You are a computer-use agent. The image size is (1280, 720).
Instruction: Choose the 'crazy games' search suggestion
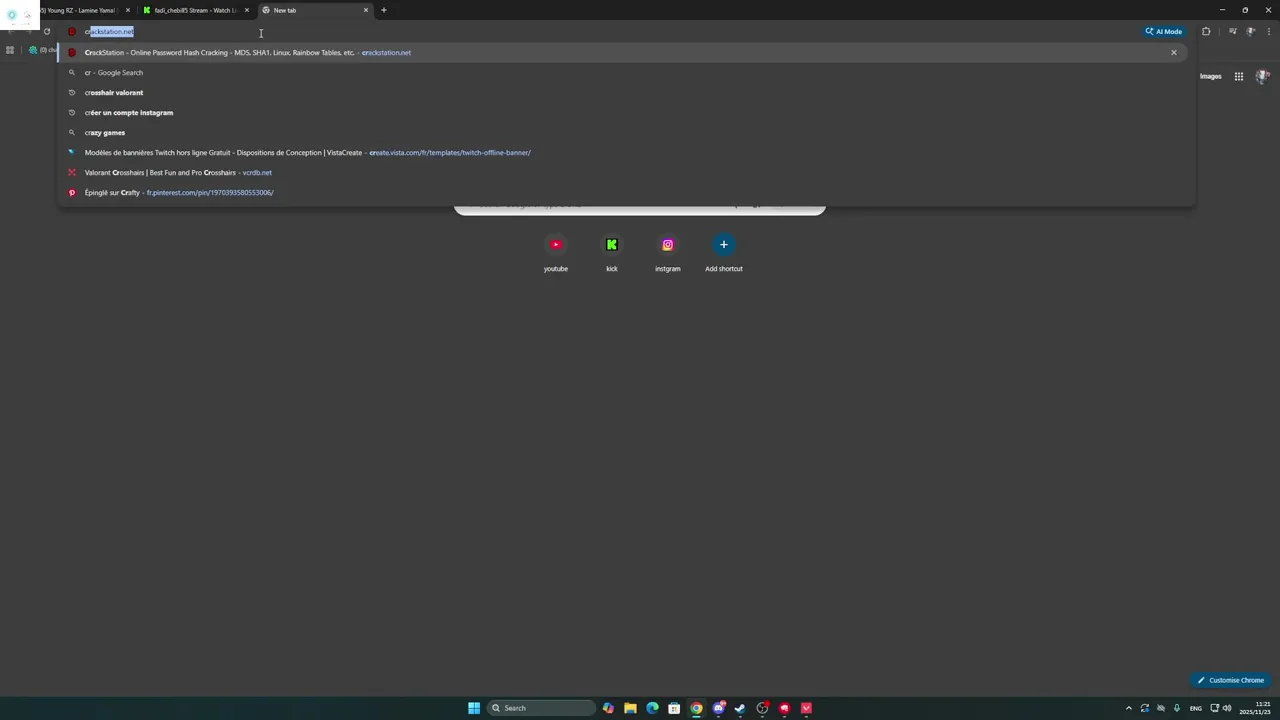(x=622, y=133)
